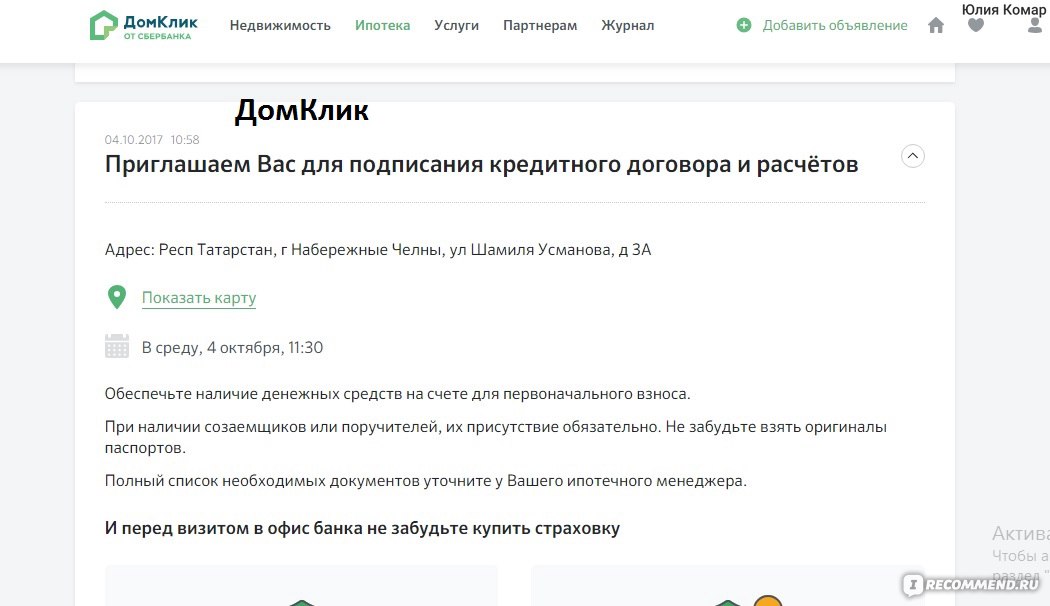Screen dimensions: 1050x606
Task: Click the Юлия Комар user name
Action: (x=1004, y=9)
